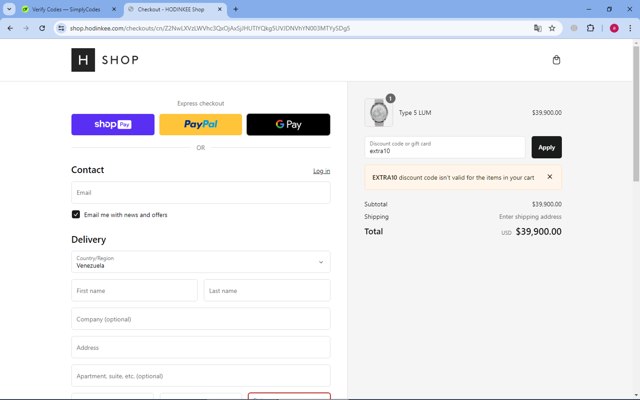Click the browser forward arrow
Viewport: 640px width, 400px height.
(x=26, y=28)
